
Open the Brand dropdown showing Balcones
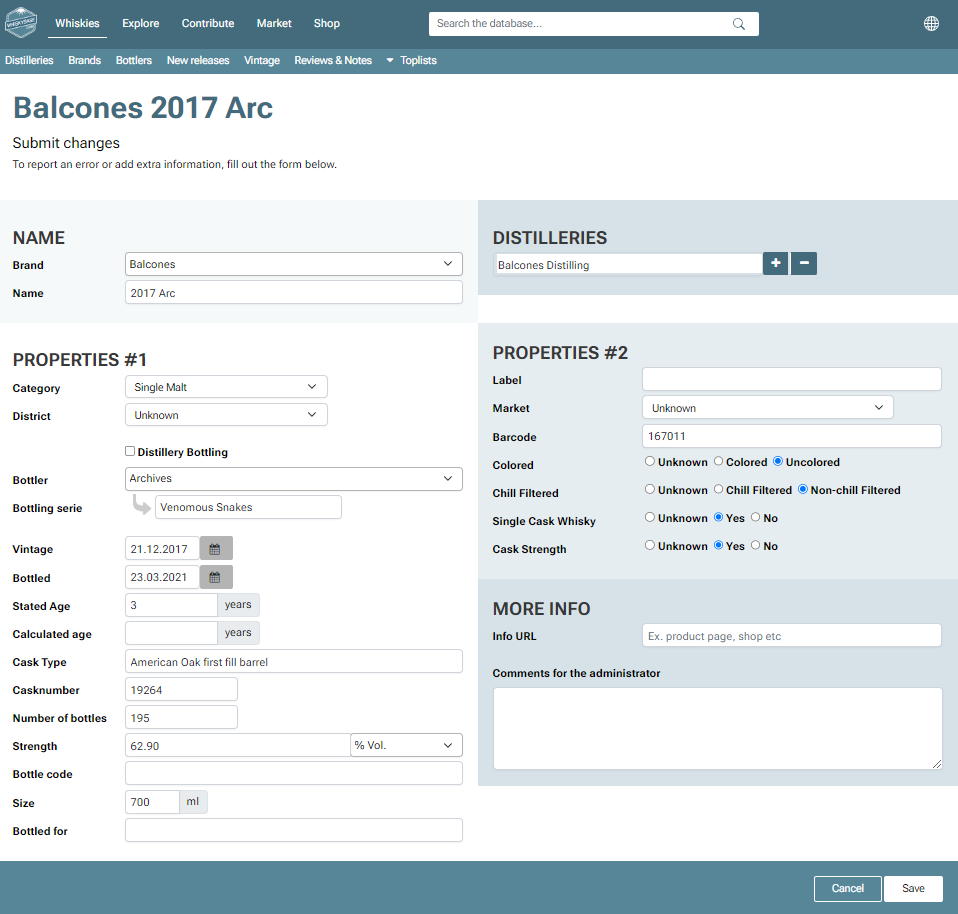[293, 264]
